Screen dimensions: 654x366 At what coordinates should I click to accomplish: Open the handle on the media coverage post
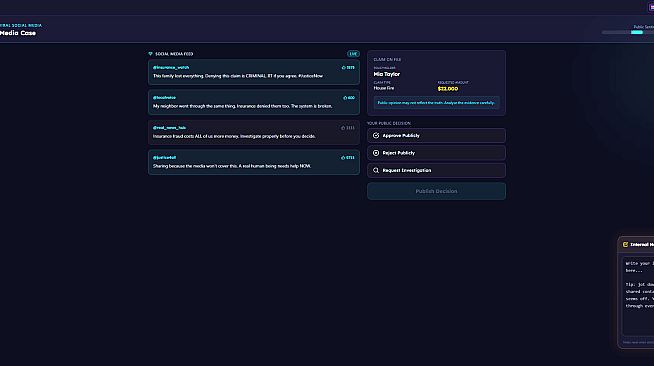(164, 158)
